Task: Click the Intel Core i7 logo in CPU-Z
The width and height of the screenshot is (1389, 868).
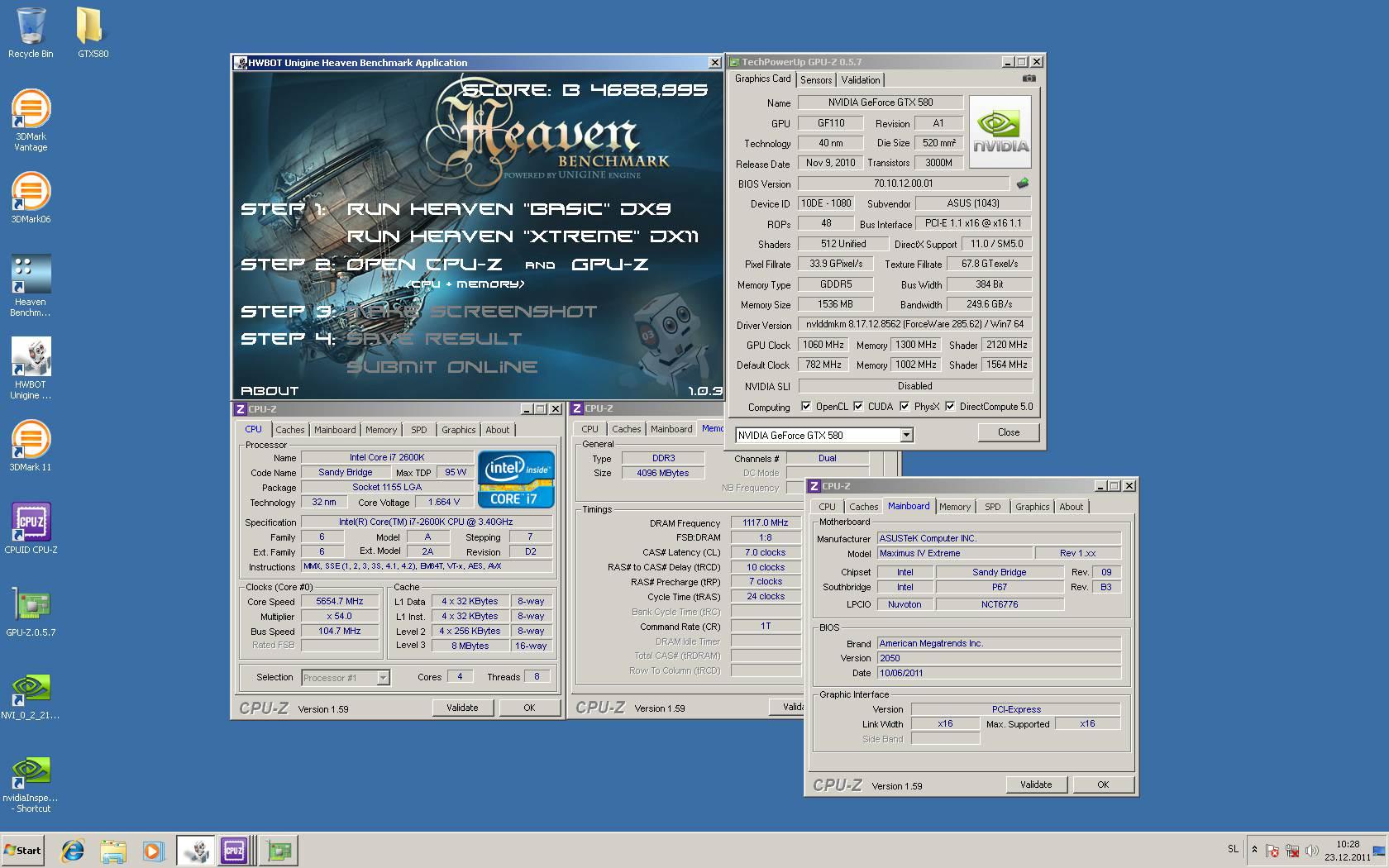Action: pyautogui.click(x=516, y=479)
